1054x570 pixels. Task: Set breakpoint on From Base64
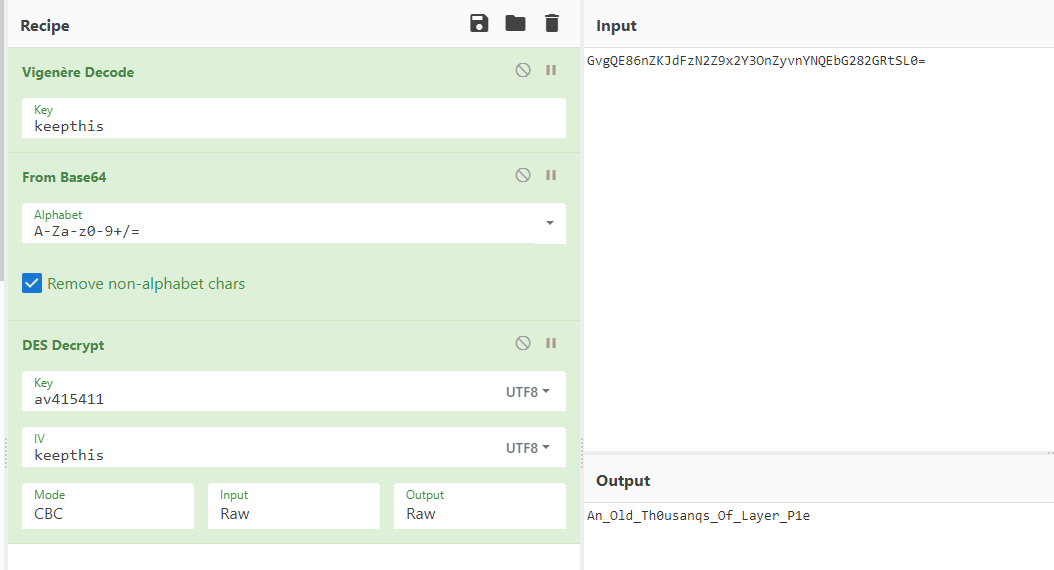pos(550,176)
